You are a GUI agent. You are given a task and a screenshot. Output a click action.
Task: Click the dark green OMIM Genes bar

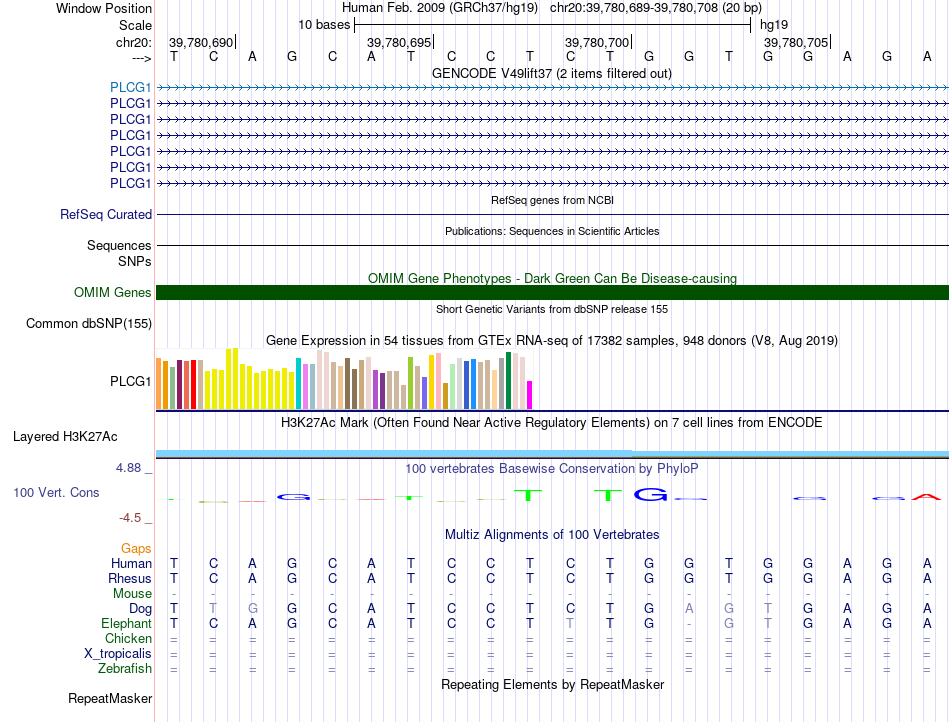552,292
